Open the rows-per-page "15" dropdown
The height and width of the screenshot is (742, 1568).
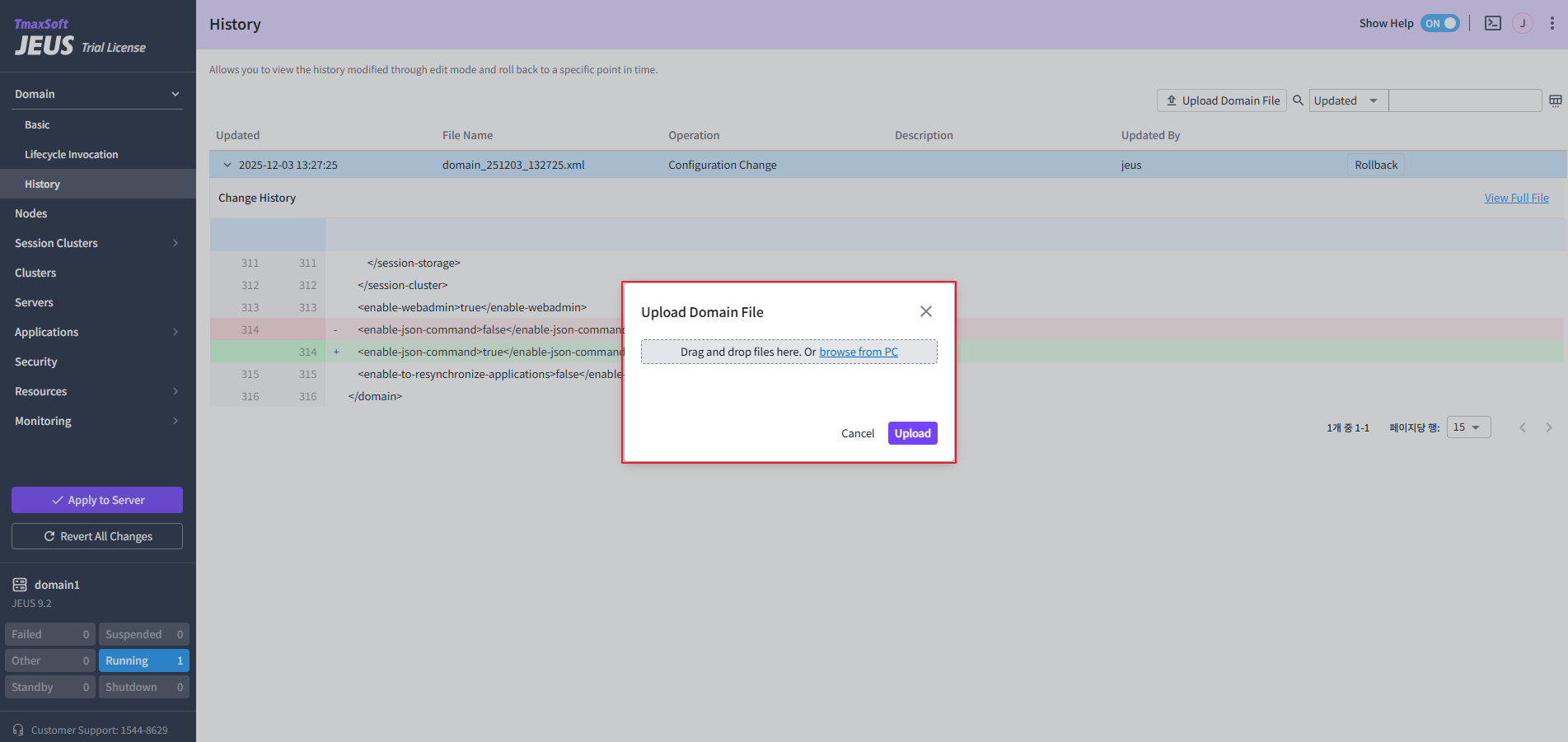pyautogui.click(x=1468, y=427)
